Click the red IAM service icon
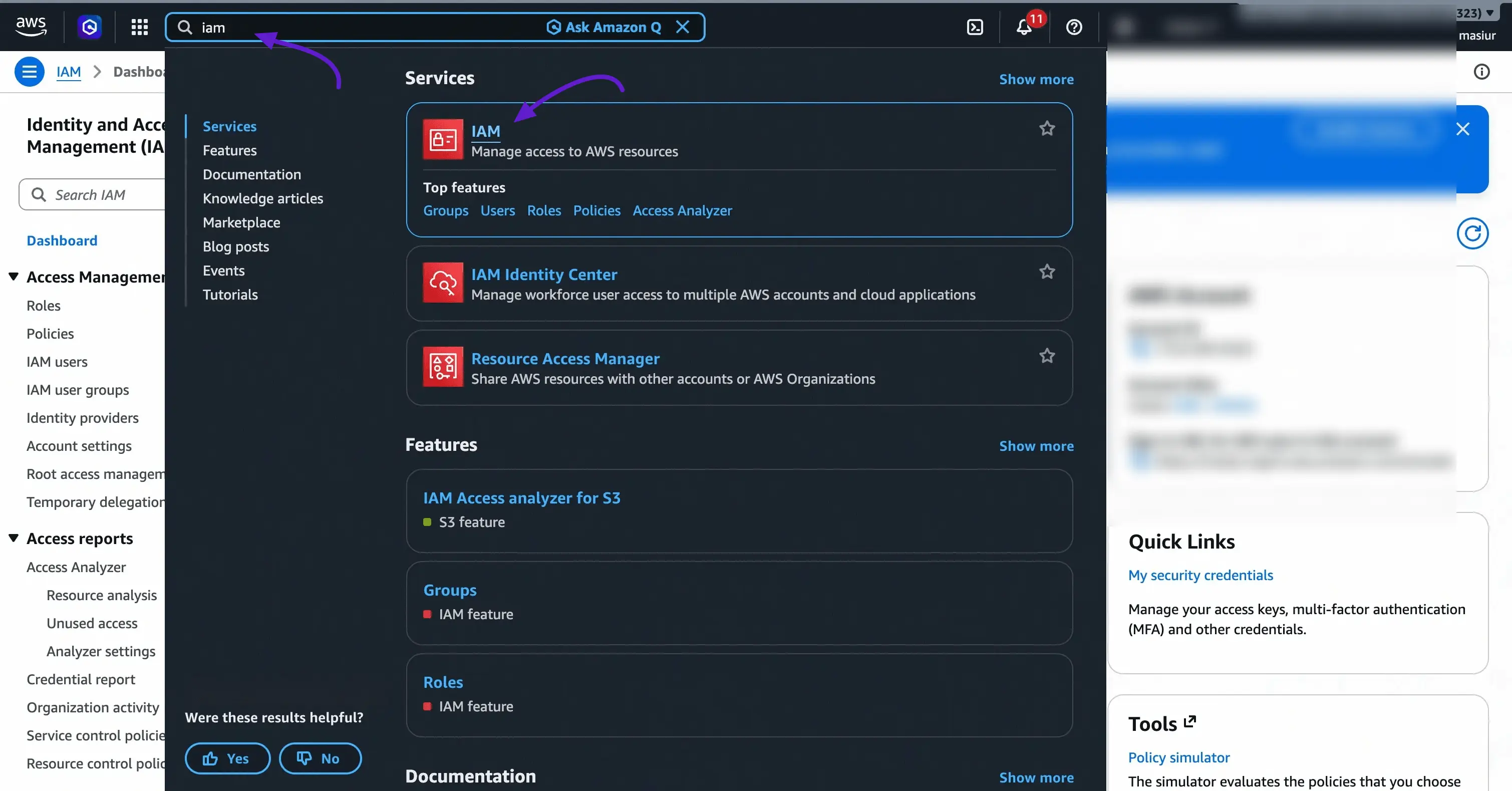1512x791 pixels. pyautogui.click(x=443, y=139)
